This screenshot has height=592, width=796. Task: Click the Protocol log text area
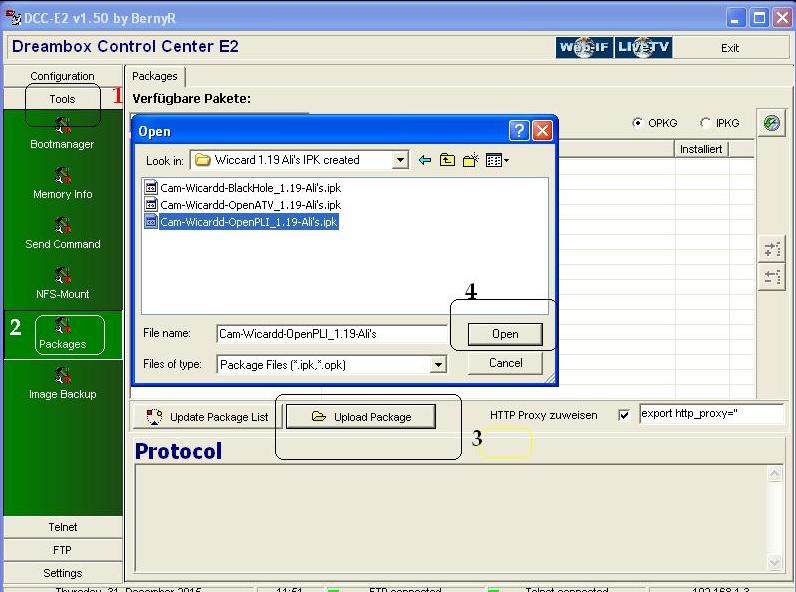[451, 518]
